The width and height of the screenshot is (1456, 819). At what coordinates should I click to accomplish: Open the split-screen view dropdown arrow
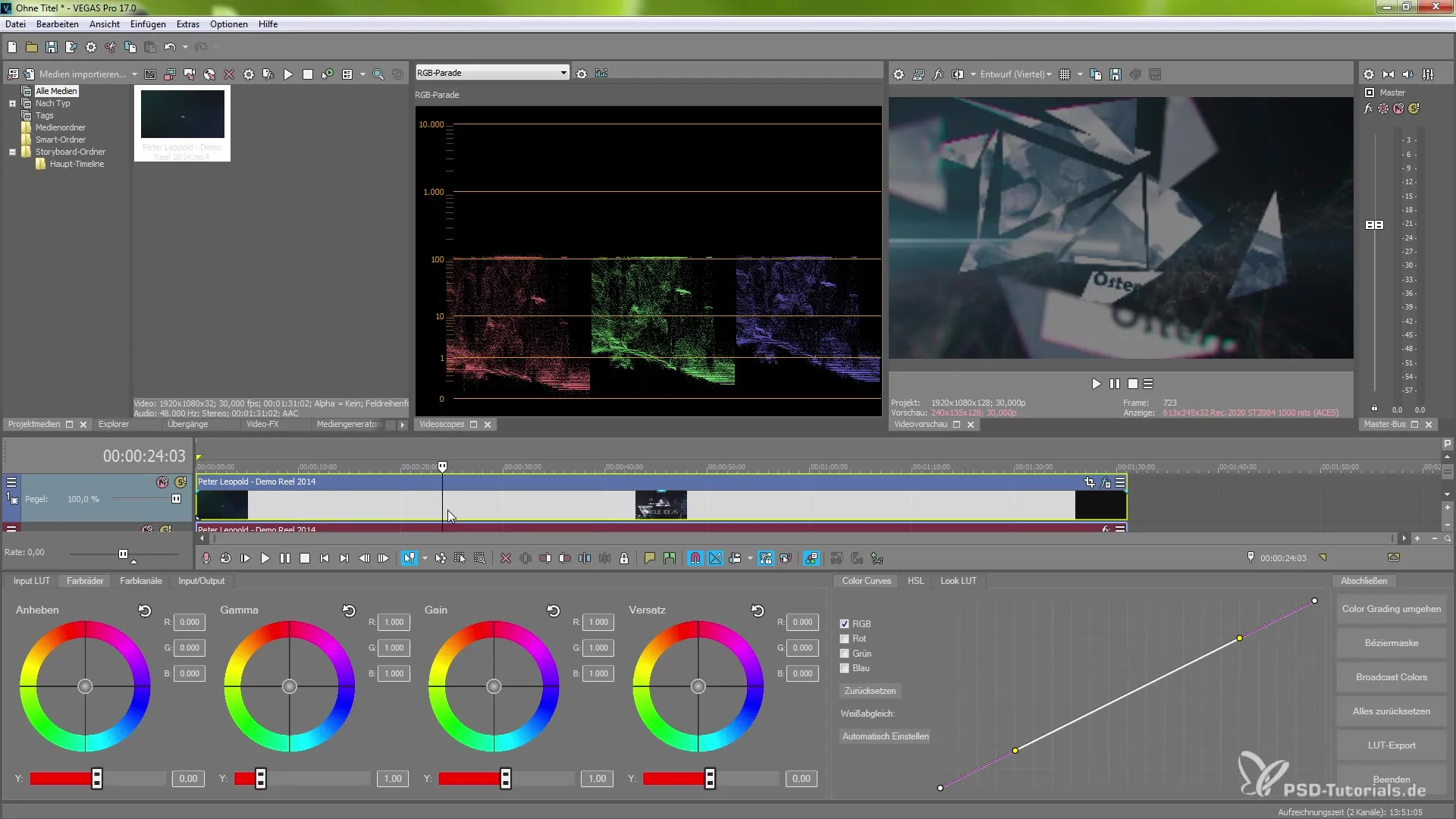coord(973,74)
